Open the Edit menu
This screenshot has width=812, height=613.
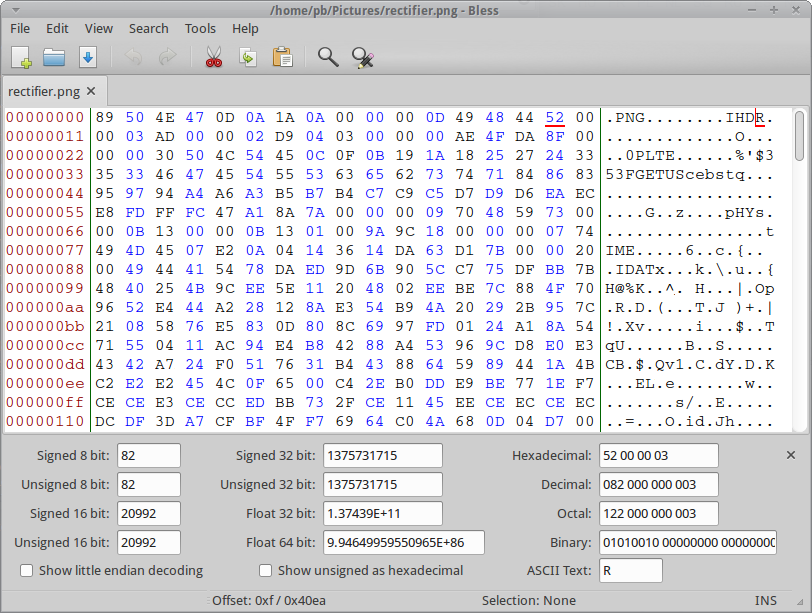(x=57, y=29)
